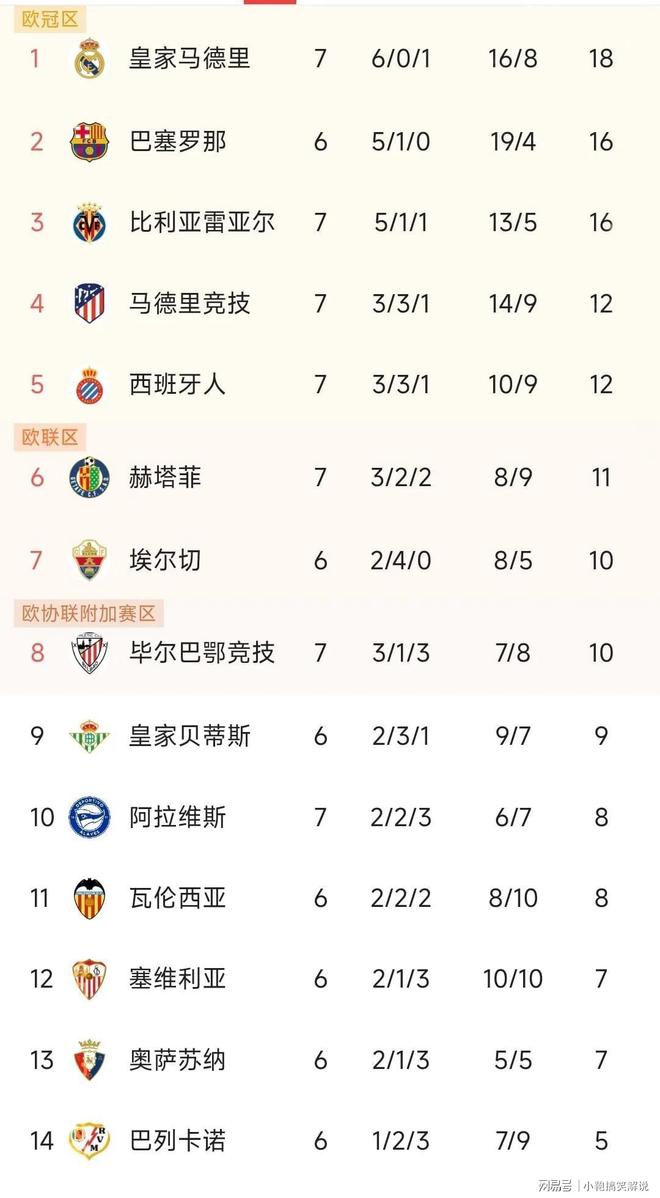
Task: Open the Valencia bat crest
Action: (x=89, y=899)
